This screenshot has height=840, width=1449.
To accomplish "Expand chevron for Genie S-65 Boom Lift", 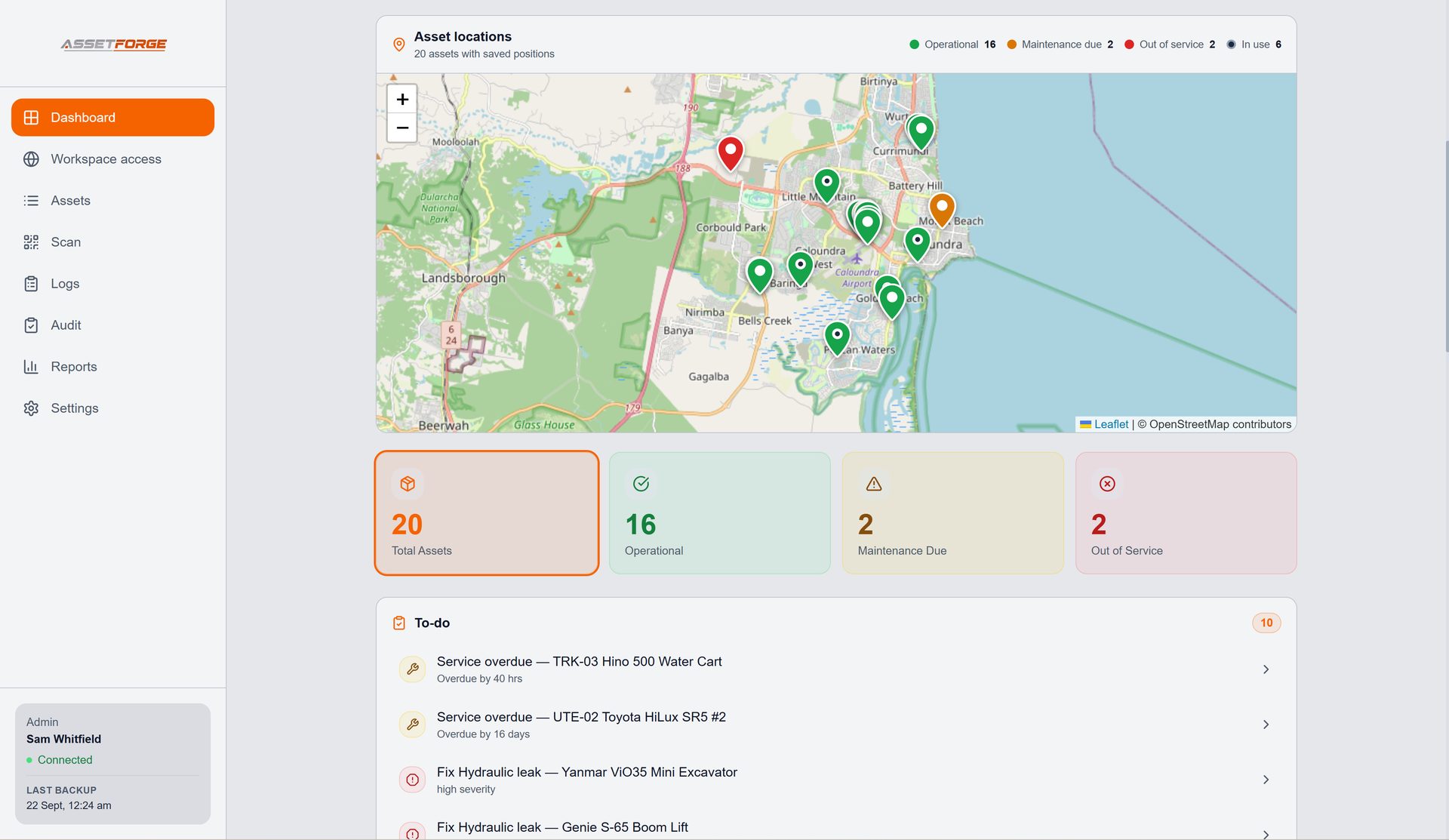I will (1266, 834).
